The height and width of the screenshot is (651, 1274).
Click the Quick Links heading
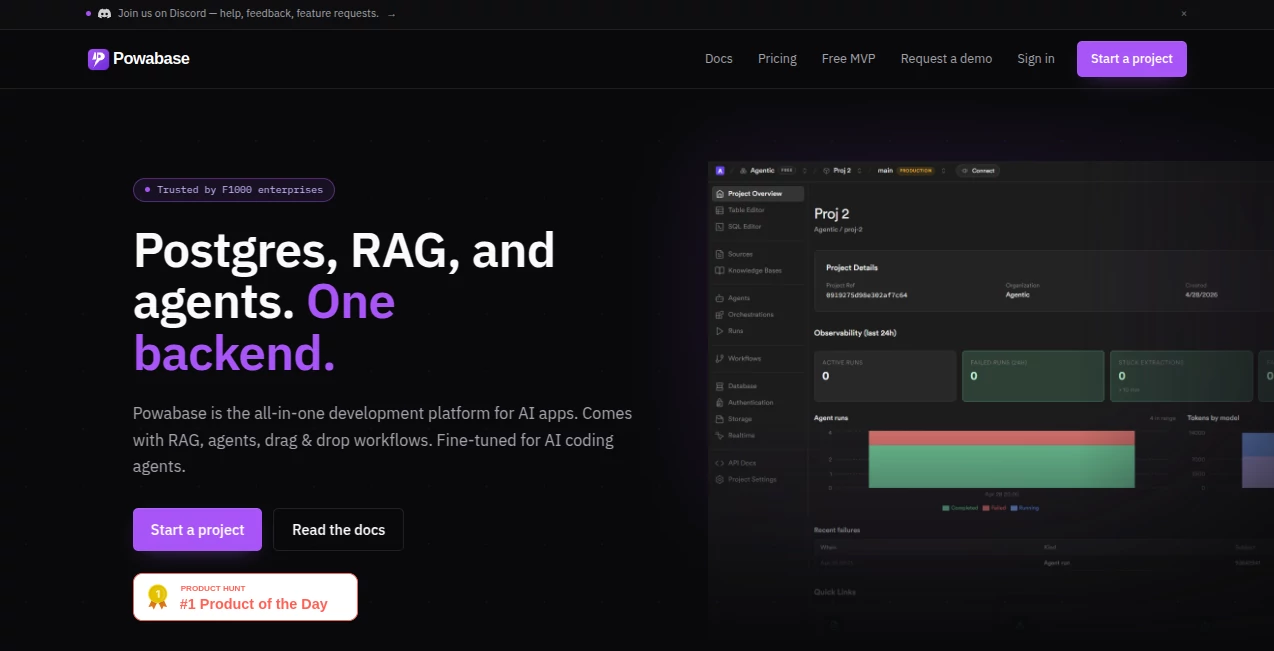(x=835, y=592)
